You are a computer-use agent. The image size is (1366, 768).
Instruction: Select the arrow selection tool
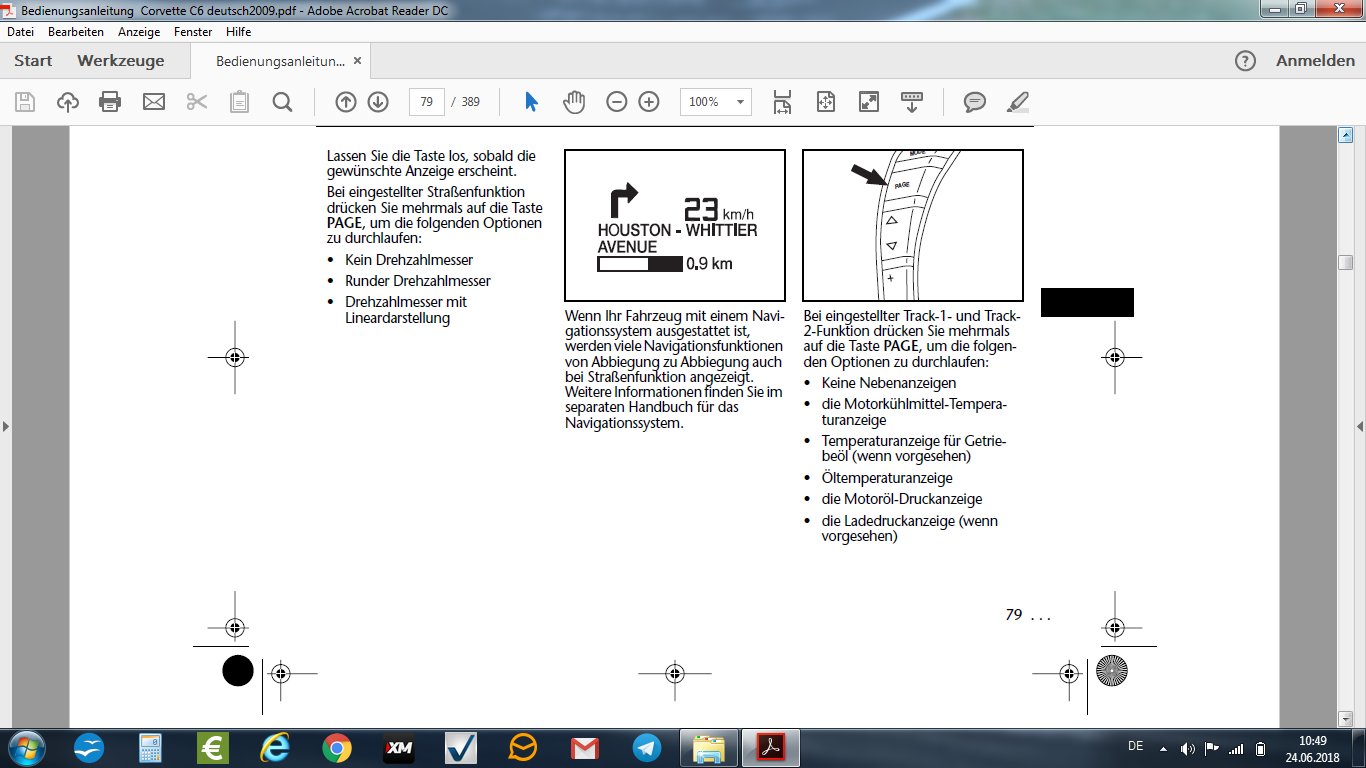pyautogui.click(x=531, y=102)
